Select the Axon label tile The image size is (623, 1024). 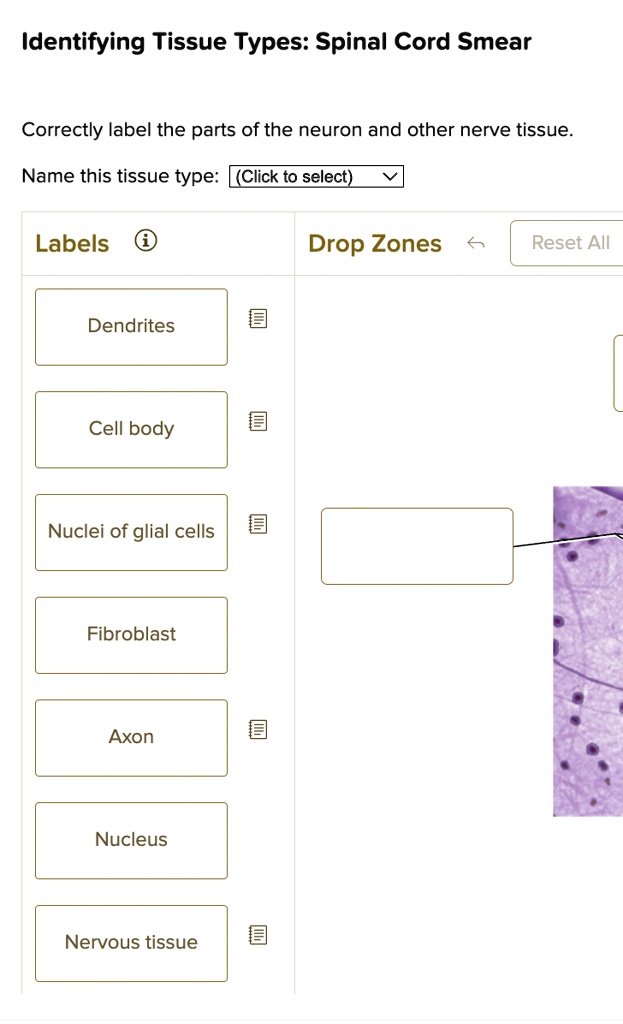pos(131,737)
